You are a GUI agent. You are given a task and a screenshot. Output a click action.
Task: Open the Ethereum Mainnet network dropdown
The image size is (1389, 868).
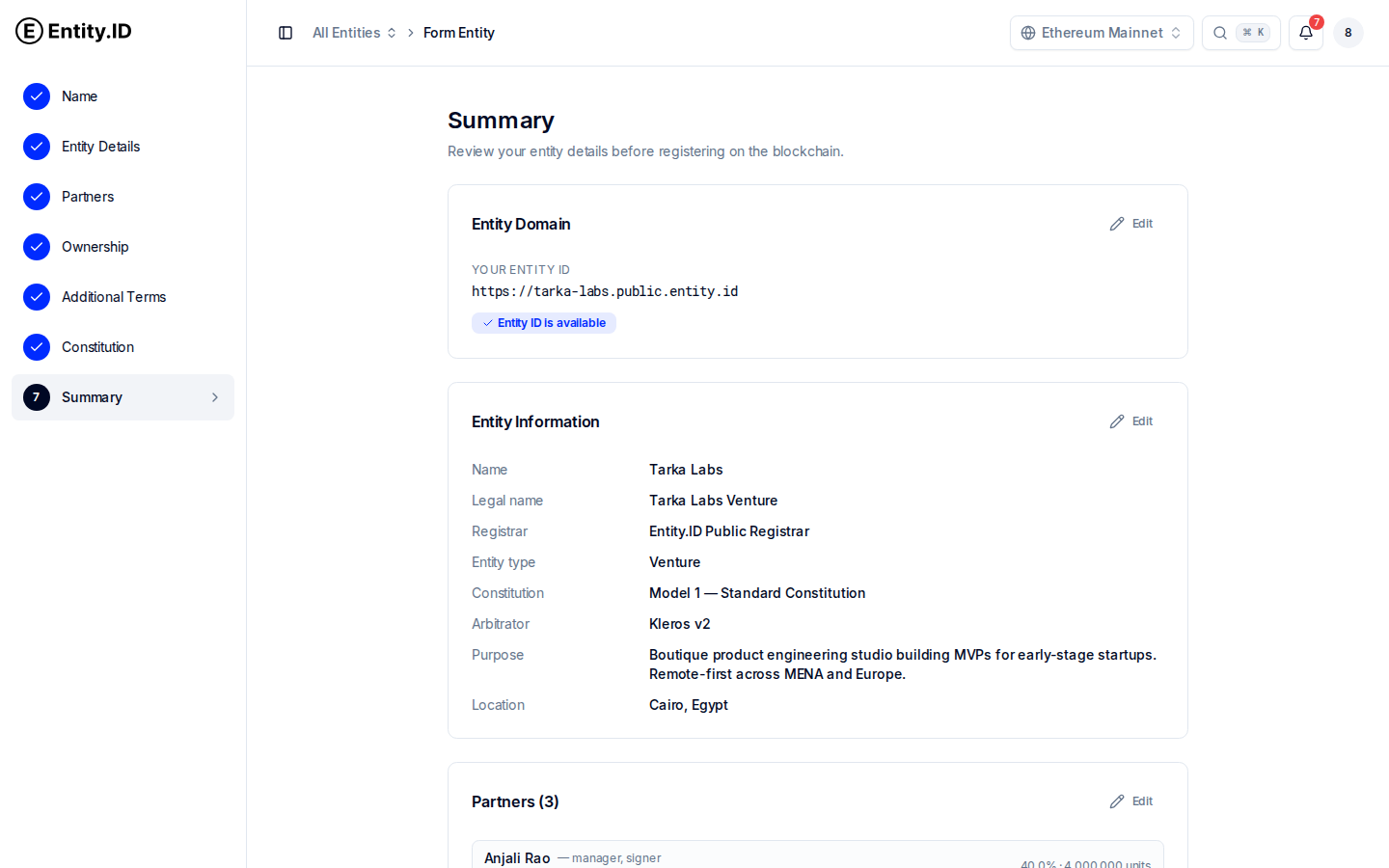(x=1102, y=33)
